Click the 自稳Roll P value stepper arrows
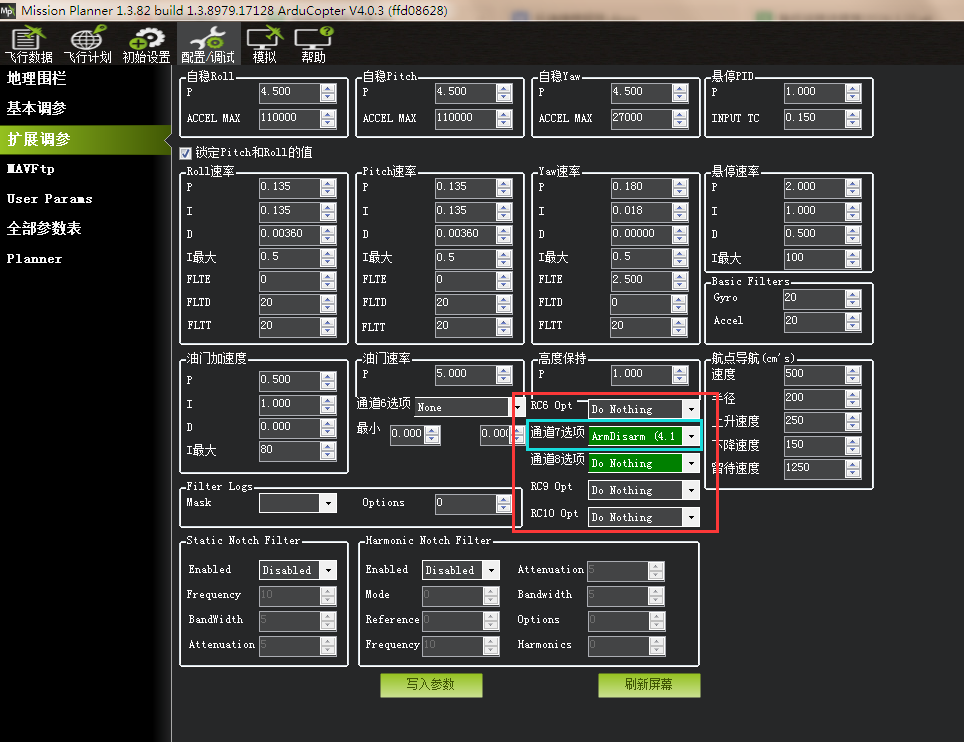This screenshot has height=742, width=964. 328,92
